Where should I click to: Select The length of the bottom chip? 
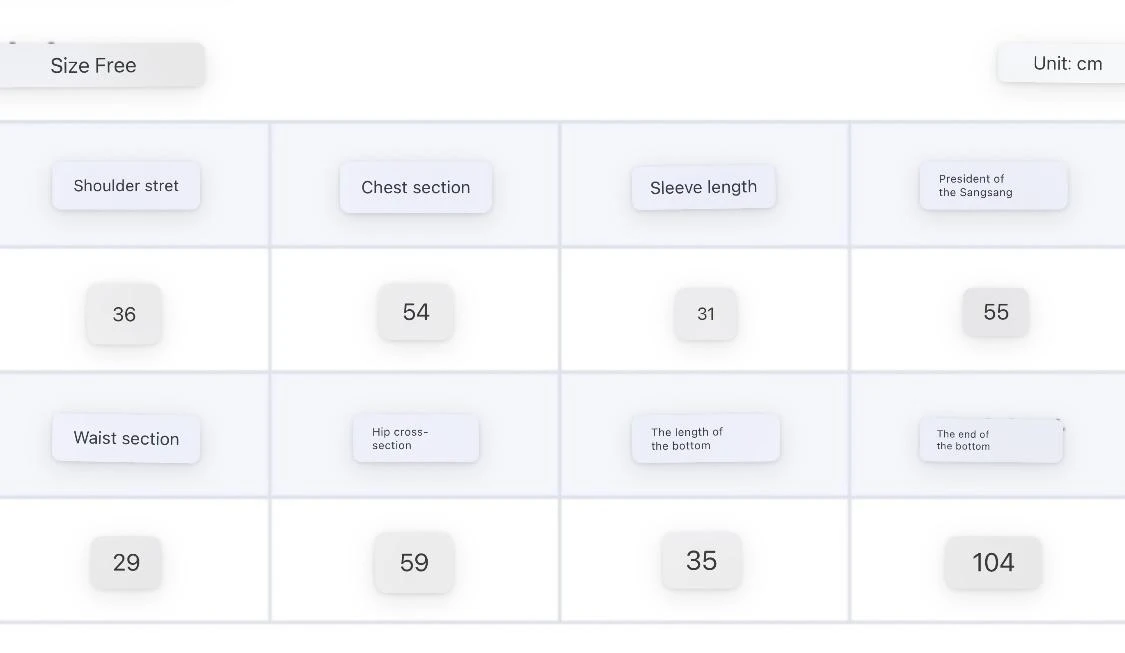pyautogui.click(x=705, y=439)
